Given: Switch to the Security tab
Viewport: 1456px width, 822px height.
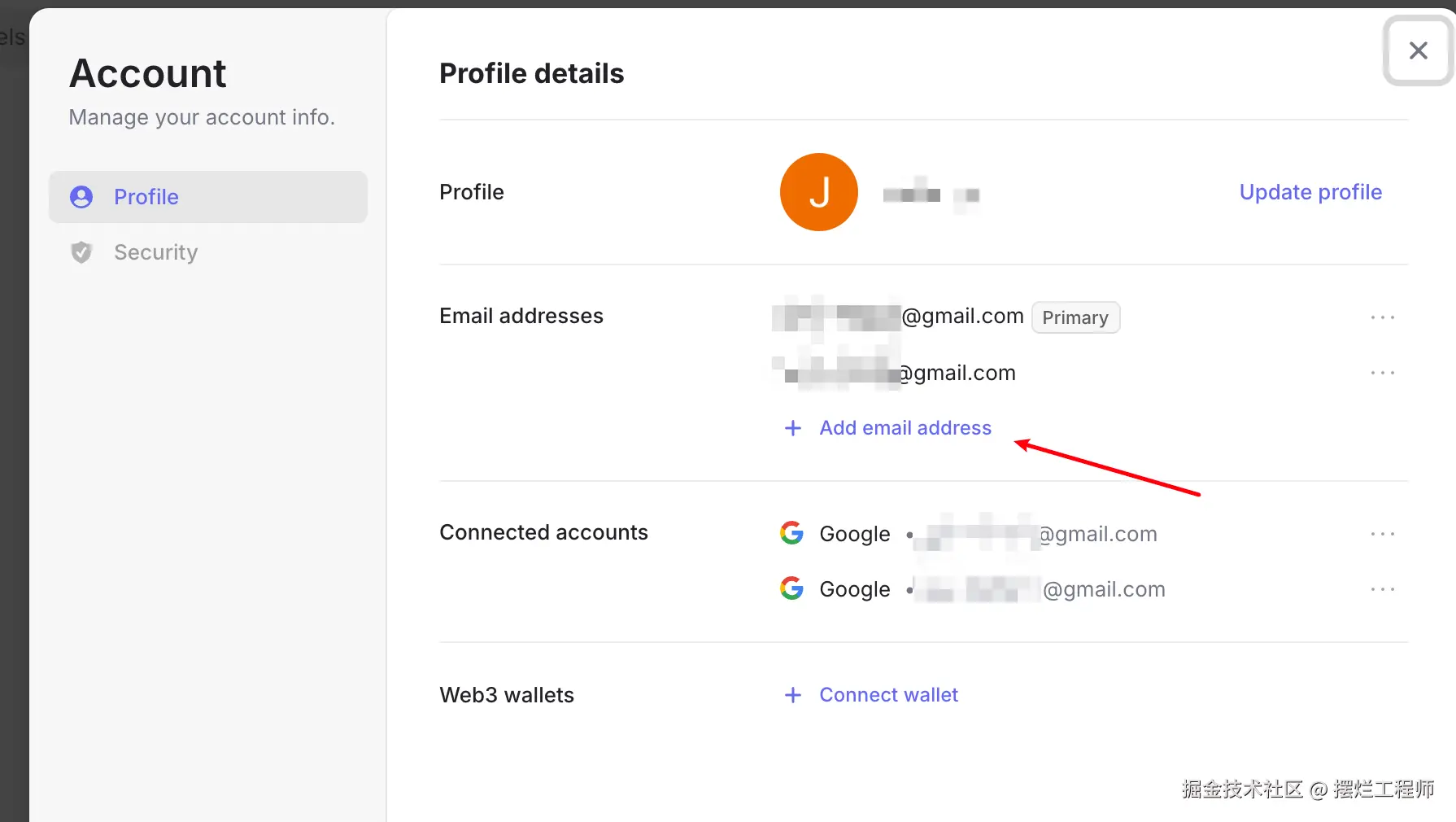Looking at the screenshot, I should 155,252.
